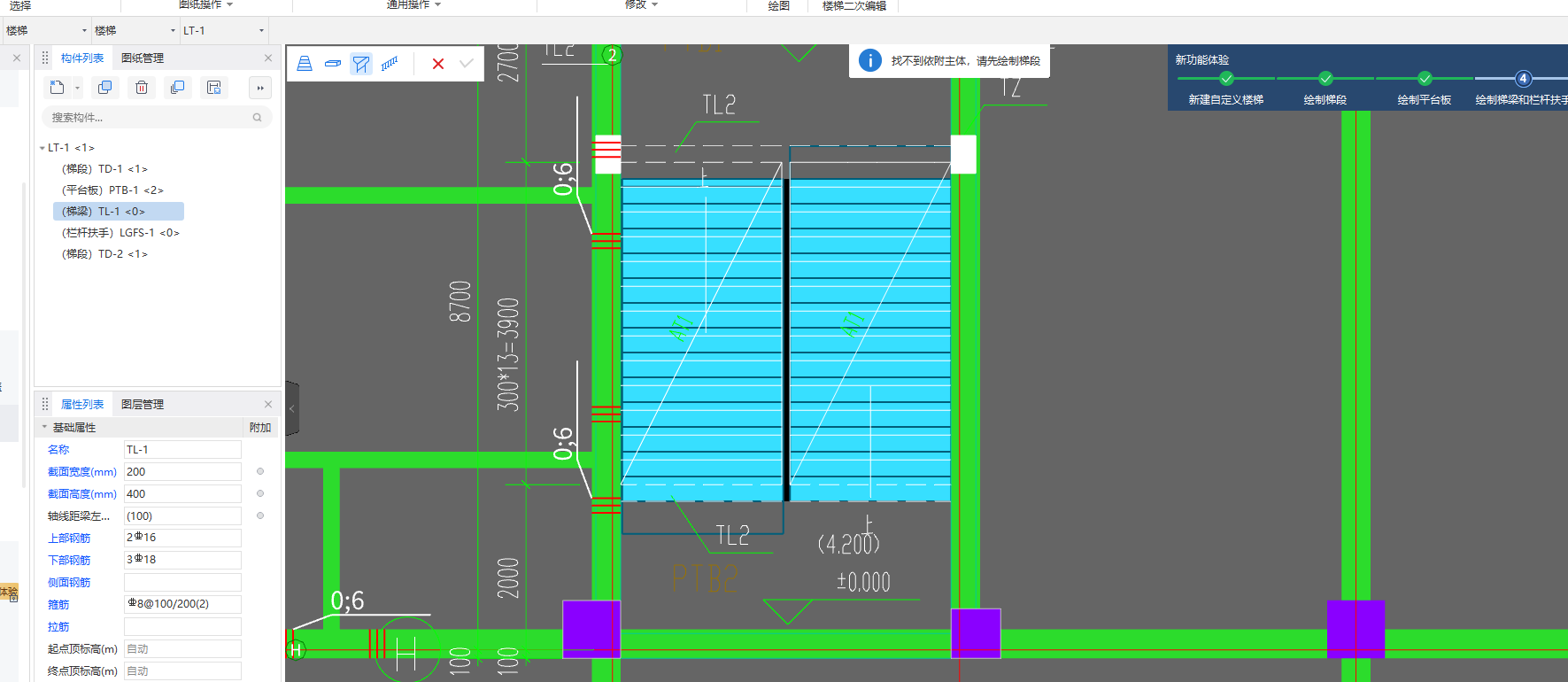Click step 绘制梯段 checkmark in guide
This screenshot has width=1568, height=682.
pos(1325,78)
